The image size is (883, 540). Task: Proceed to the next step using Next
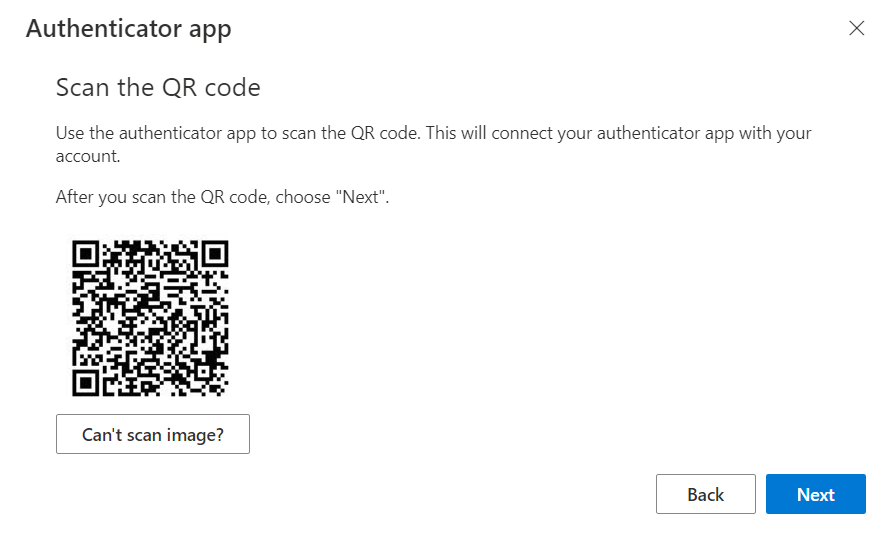coord(815,494)
